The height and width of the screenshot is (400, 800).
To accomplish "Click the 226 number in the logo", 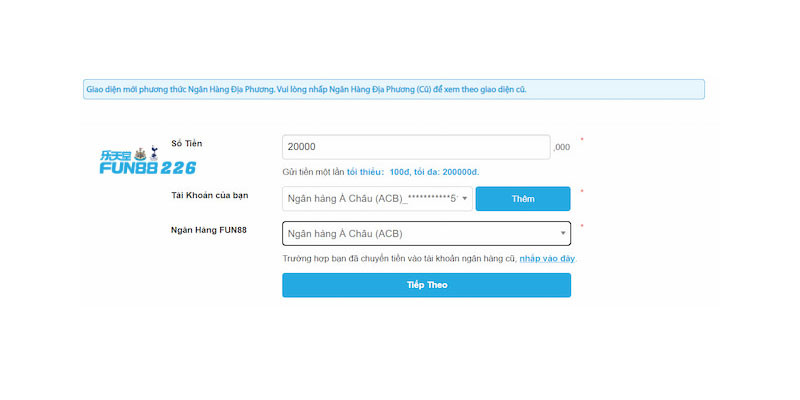I will click(178, 168).
